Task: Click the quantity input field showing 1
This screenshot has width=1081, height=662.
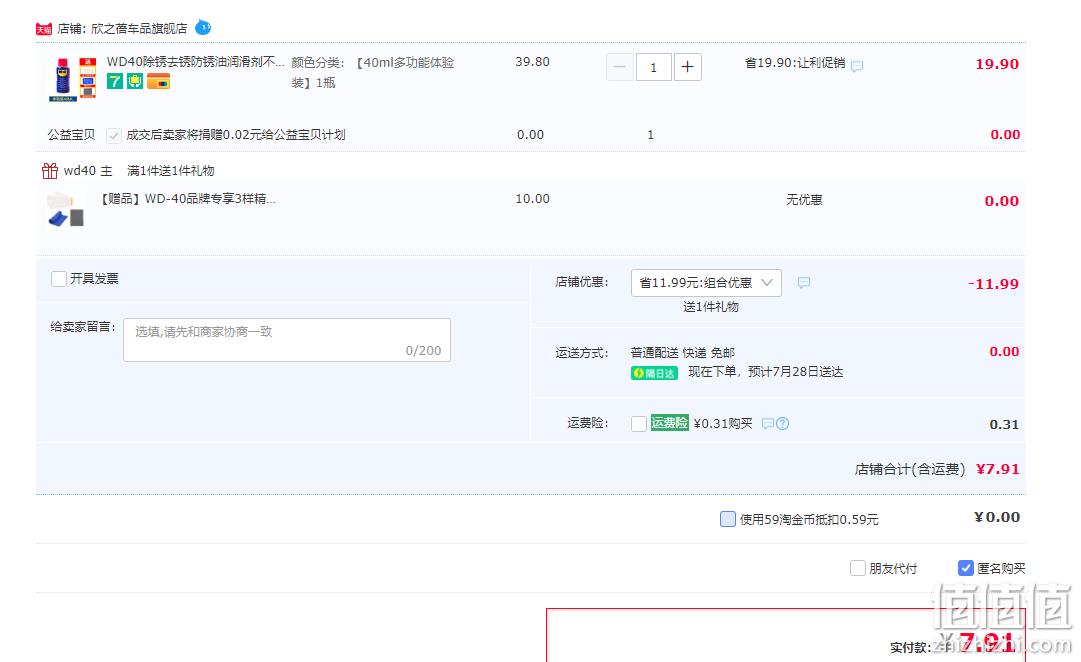Action: coord(653,67)
